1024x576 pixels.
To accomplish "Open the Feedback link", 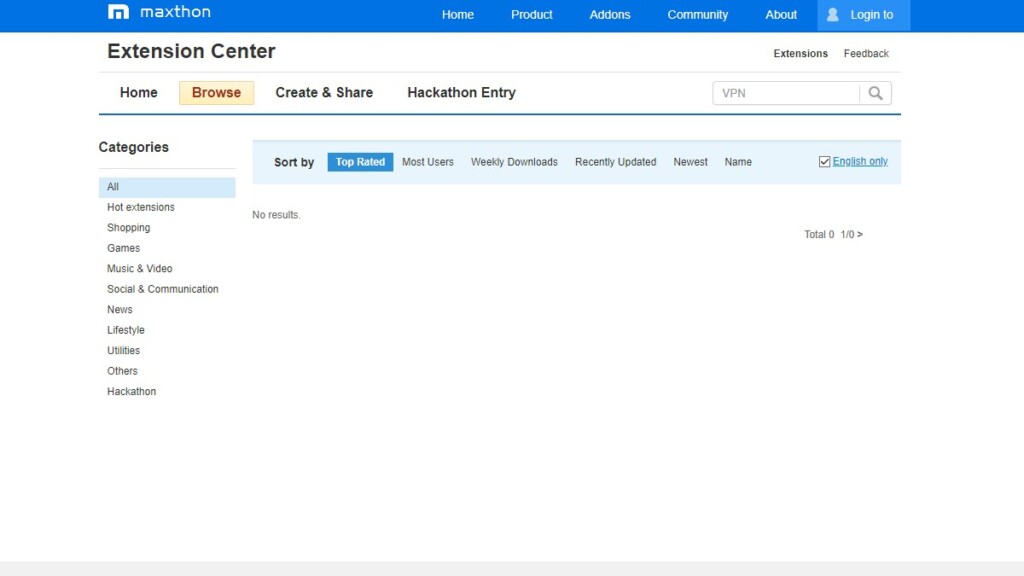I will pyautogui.click(x=866, y=54).
